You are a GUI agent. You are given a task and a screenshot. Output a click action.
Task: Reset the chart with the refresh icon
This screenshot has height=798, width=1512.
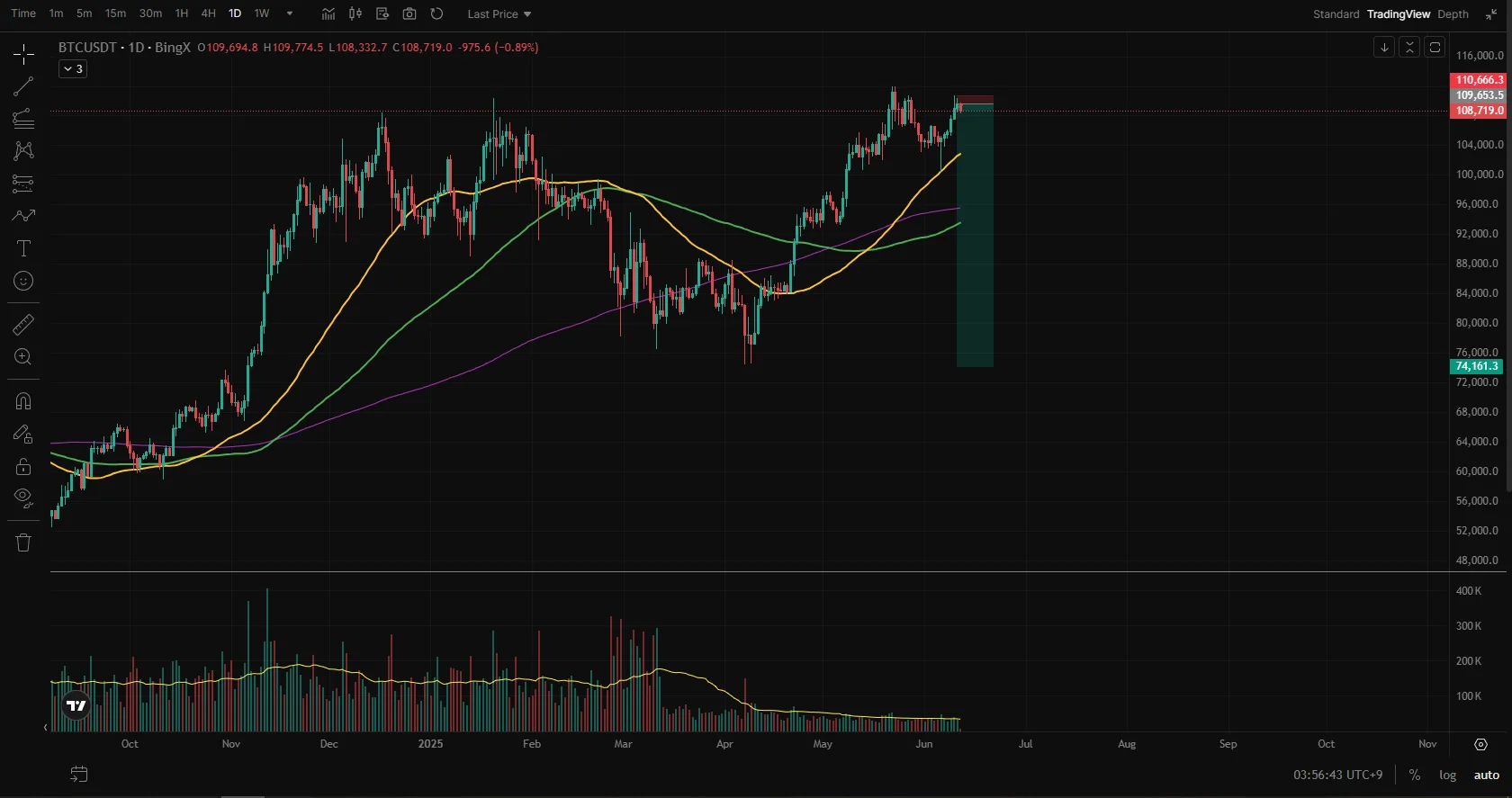point(436,13)
